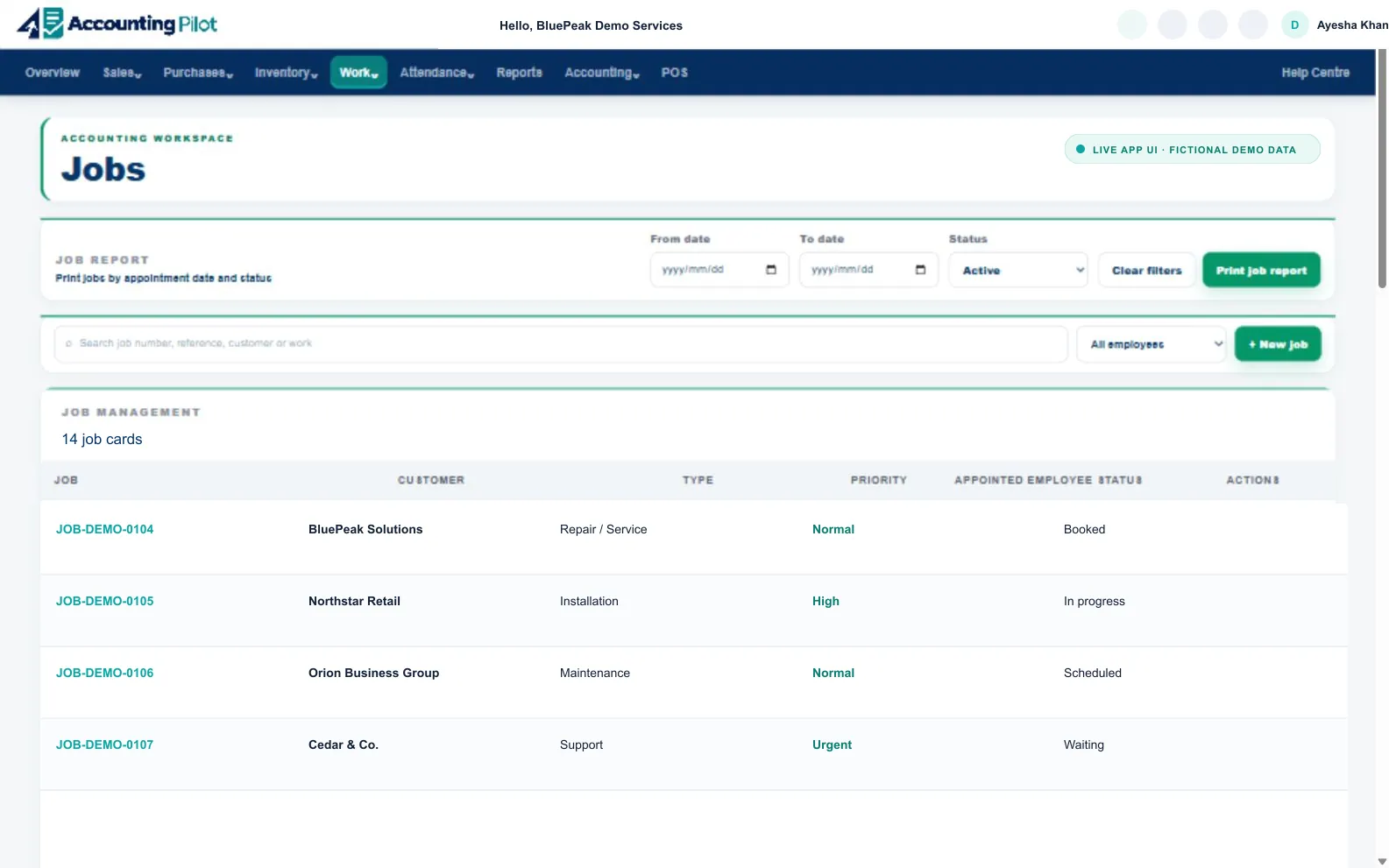Click the Installation type cell
This screenshot has width=1389, height=868.
(589, 601)
